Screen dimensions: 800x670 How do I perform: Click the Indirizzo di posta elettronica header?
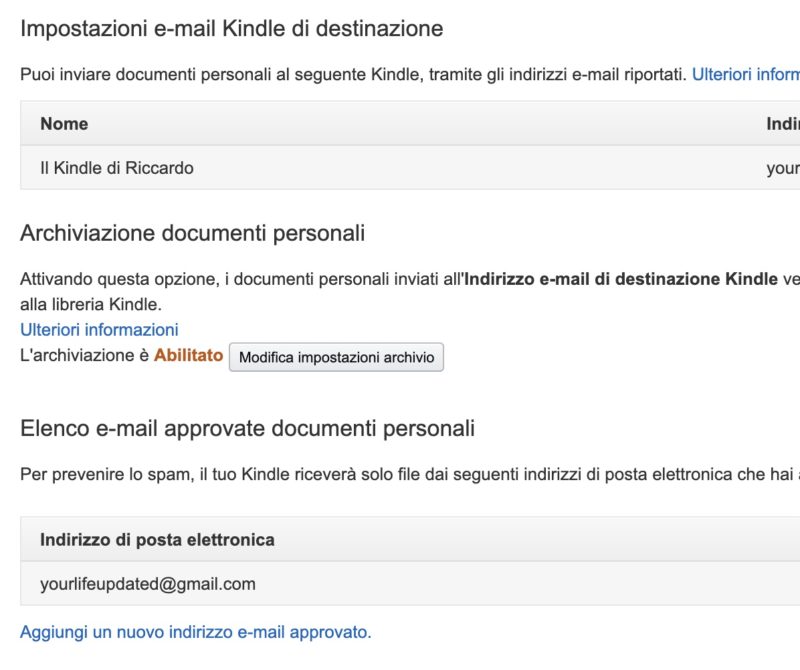[157, 540]
